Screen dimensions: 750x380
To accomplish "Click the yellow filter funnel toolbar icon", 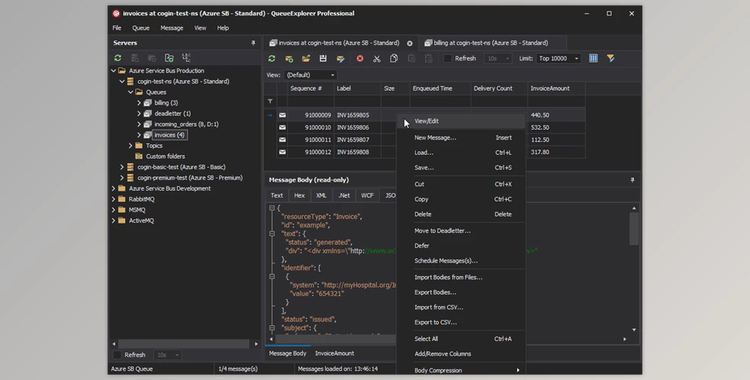I will 611,58.
